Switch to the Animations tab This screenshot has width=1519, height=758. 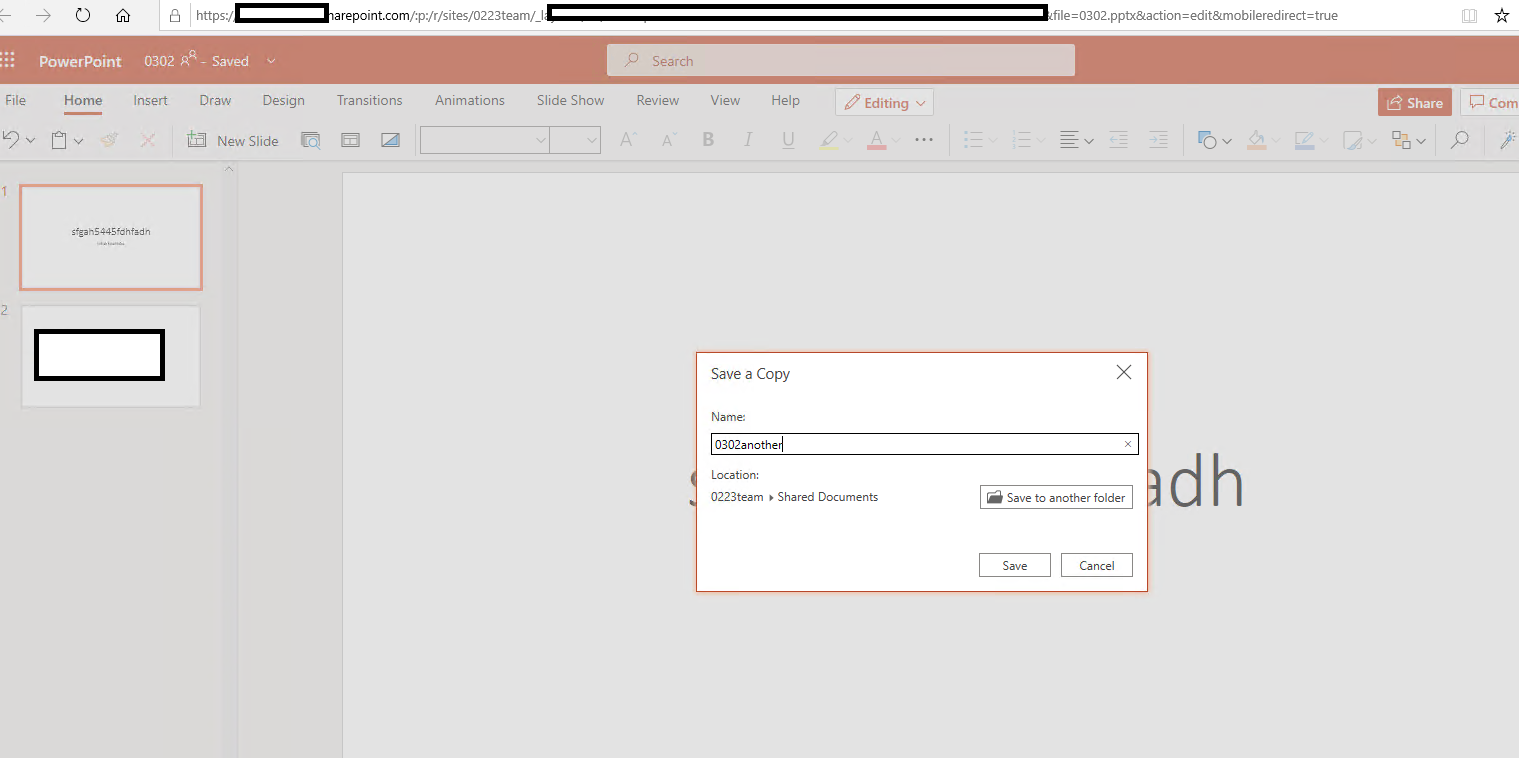(x=469, y=100)
